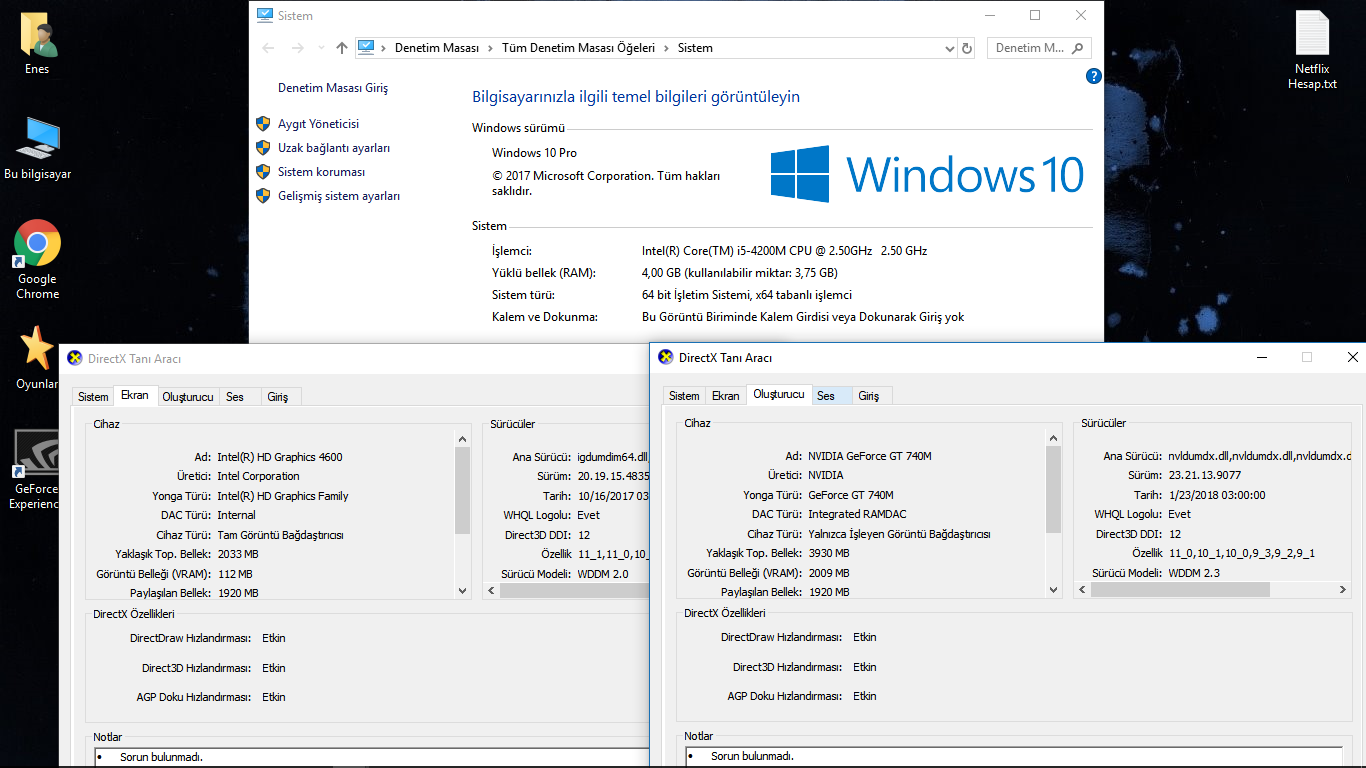1366x768 pixels.
Task: Open Netflix Hesap.txt file icon
Action: [1312, 50]
